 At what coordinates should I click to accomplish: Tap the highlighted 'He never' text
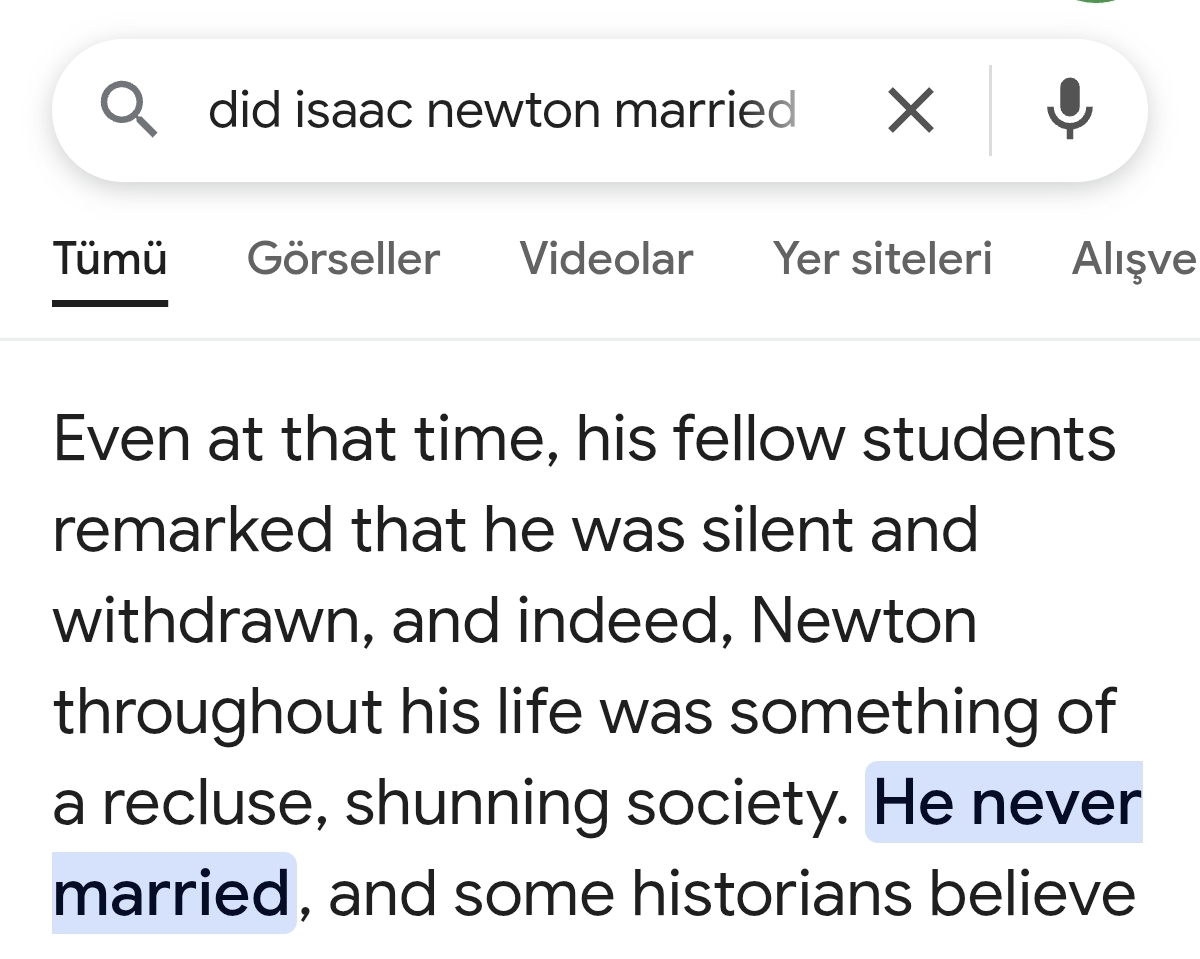(x=1006, y=803)
